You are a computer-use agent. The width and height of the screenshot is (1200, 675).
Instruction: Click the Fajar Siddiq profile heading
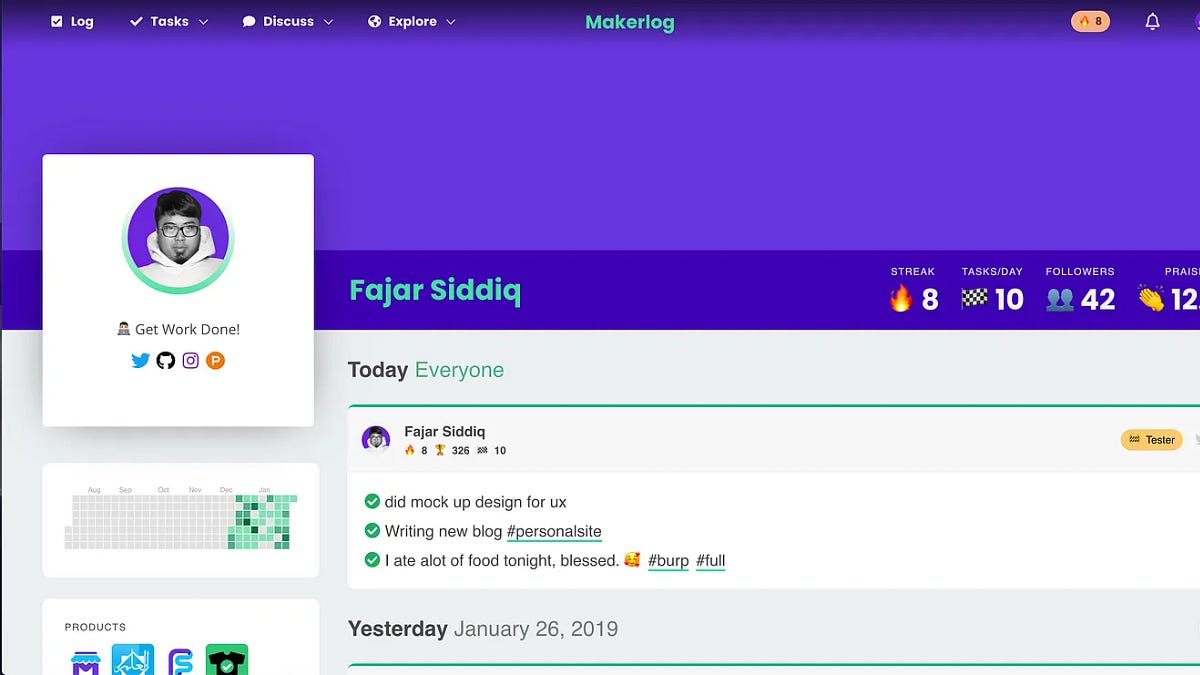tap(435, 291)
